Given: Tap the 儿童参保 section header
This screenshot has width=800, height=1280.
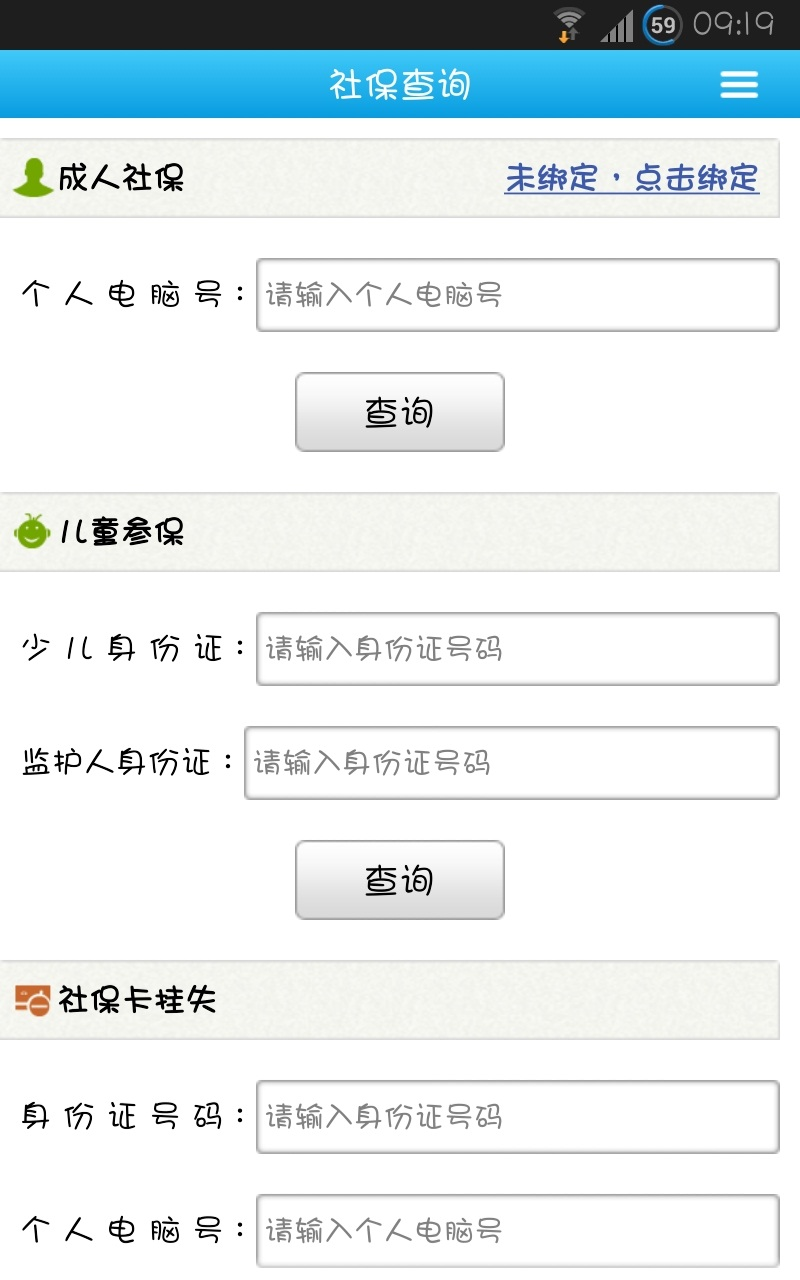Looking at the screenshot, I should point(122,531).
